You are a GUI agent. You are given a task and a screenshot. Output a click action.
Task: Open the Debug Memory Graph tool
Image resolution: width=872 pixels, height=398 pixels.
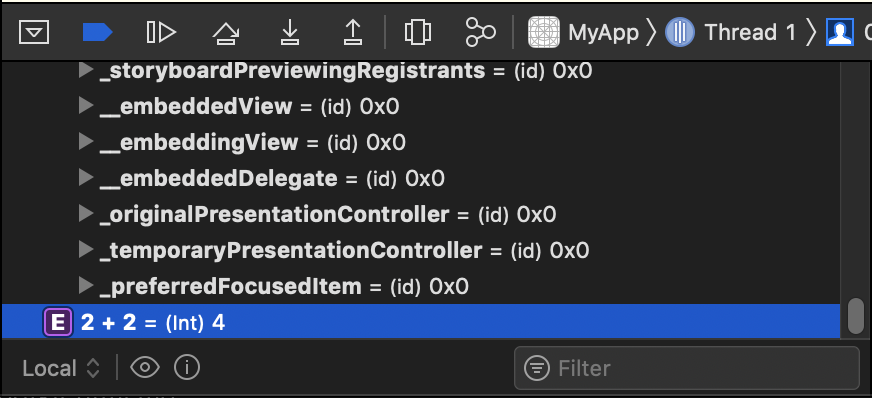480,32
